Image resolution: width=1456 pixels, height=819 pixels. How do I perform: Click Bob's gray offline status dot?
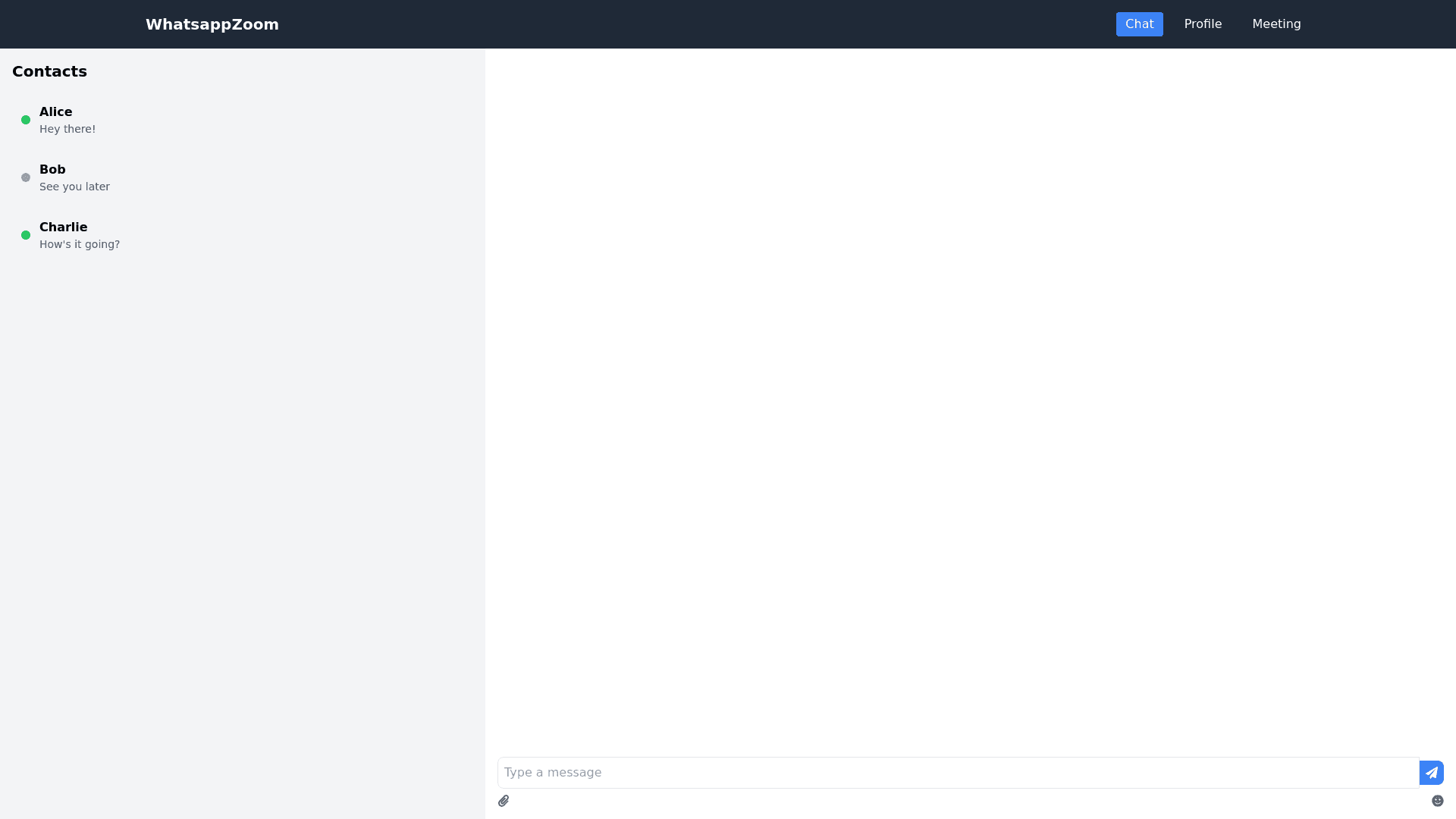26,177
